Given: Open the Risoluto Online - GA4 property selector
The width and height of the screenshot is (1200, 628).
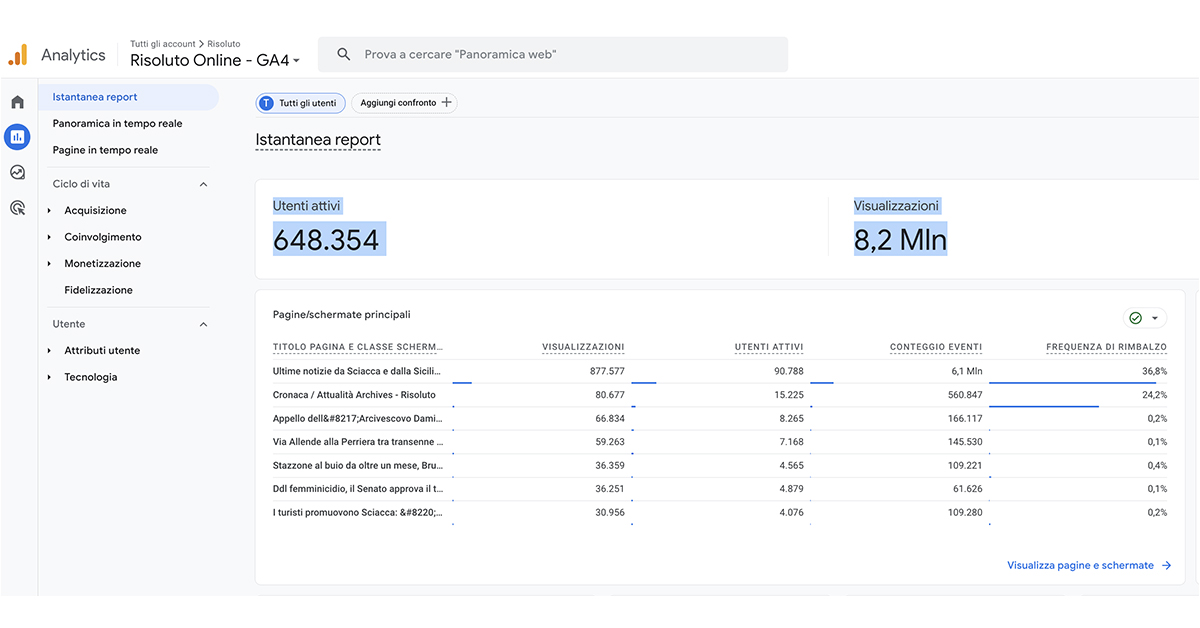Looking at the screenshot, I should 215,61.
